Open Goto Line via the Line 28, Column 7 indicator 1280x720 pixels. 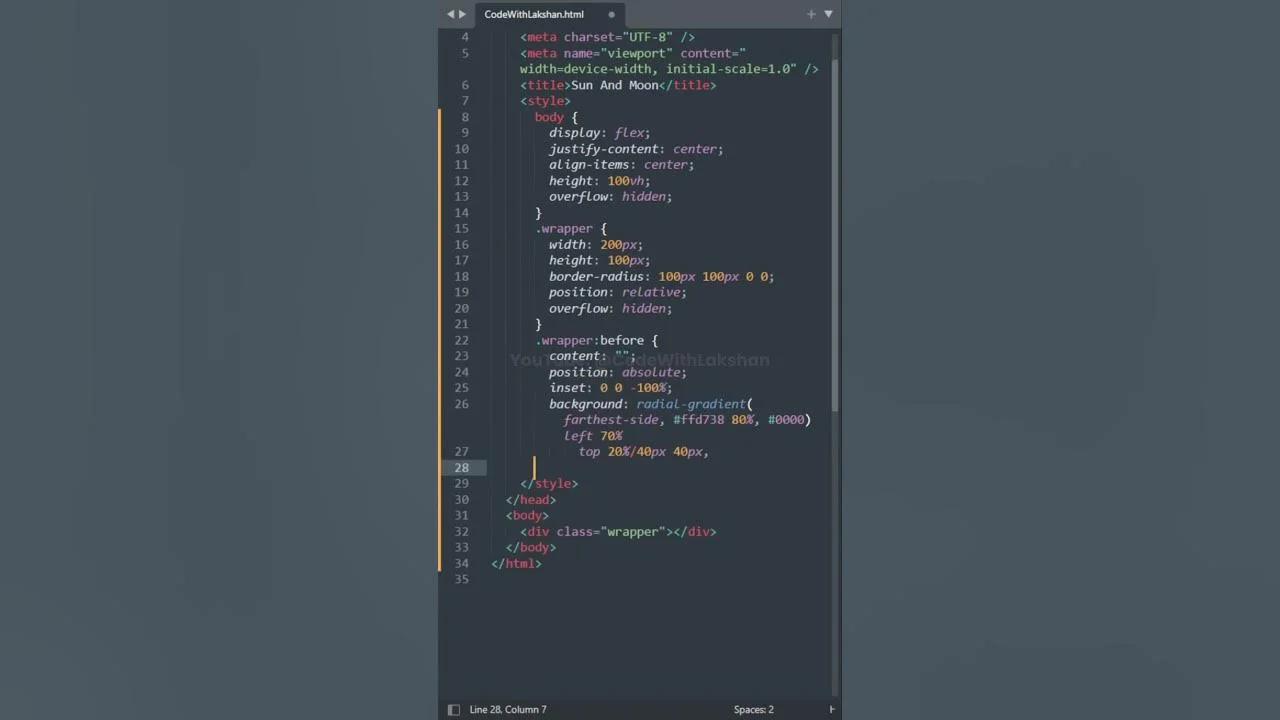(508, 709)
